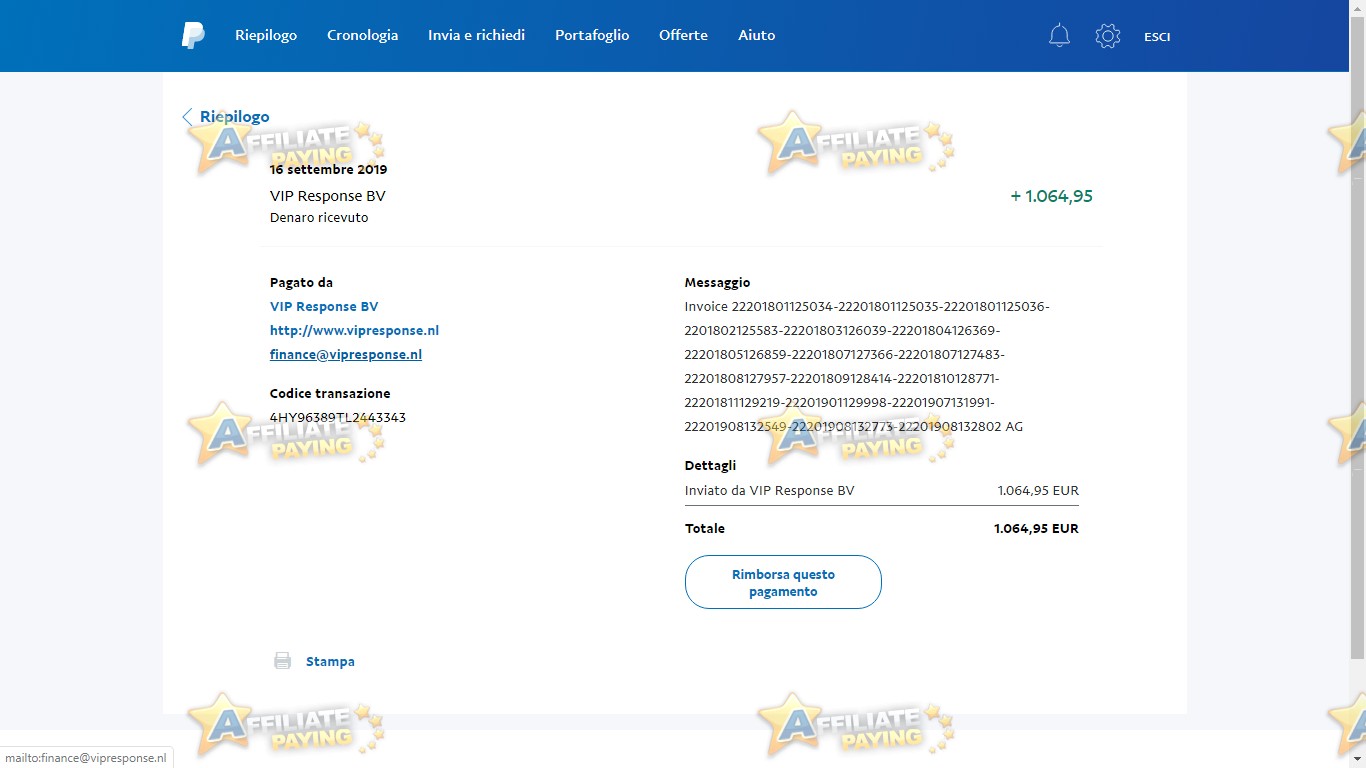Click the PayPal logo icon
The height and width of the screenshot is (768, 1366).
pyautogui.click(x=193, y=36)
